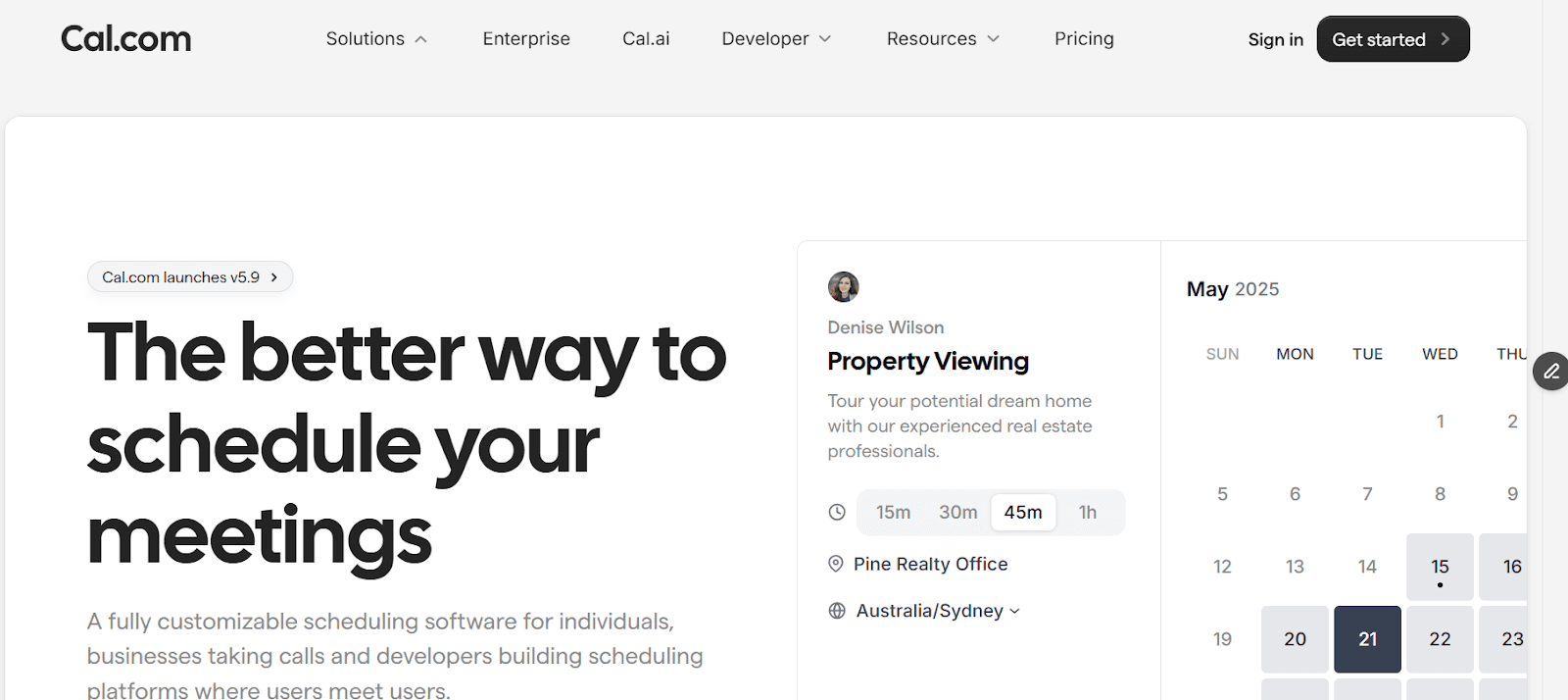This screenshot has height=700, width=1568.
Task: Click the Pine Realty Office location text
Action: (x=930, y=564)
